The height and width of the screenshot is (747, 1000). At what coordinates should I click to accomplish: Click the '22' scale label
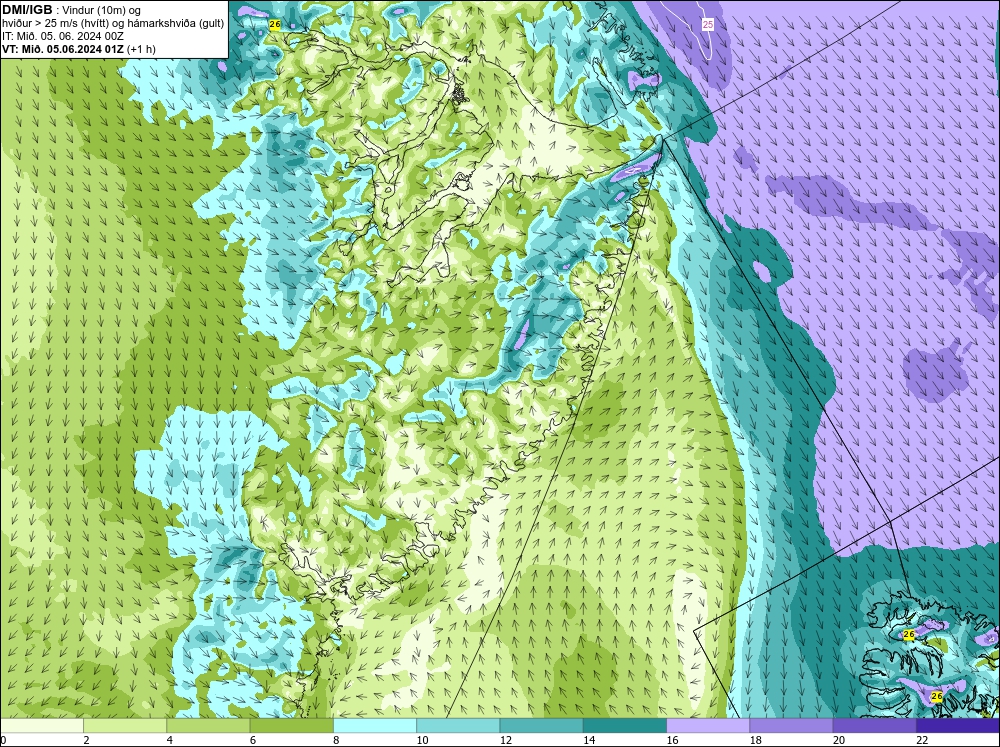pos(922,740)
